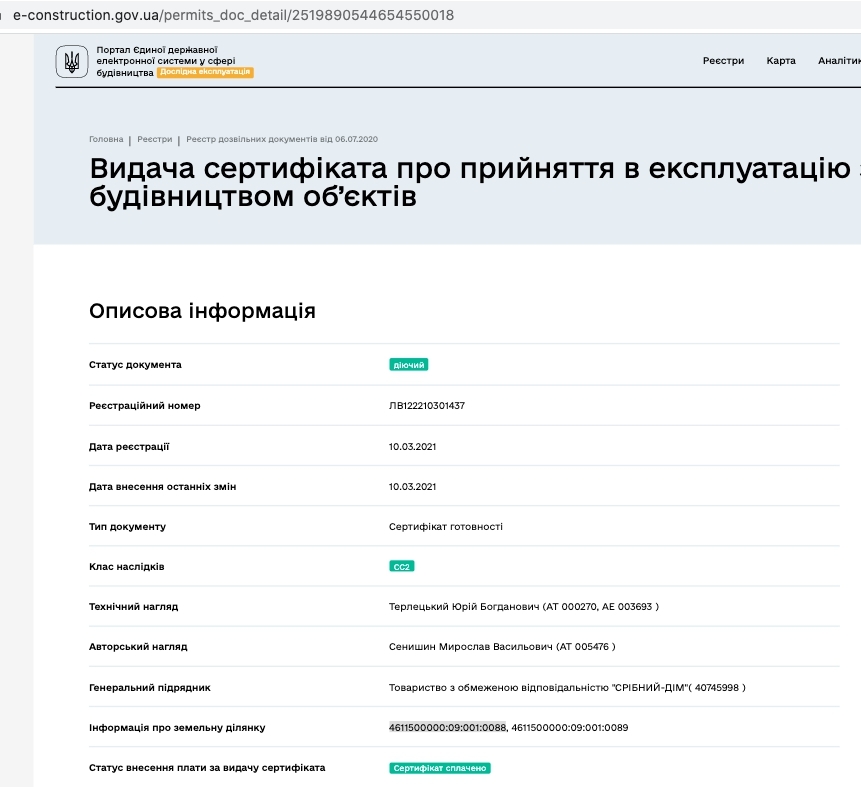This screenshot has width=861, height=787.
Task: Click the Описова інформація heading
Action: click(x=202, y=311)
